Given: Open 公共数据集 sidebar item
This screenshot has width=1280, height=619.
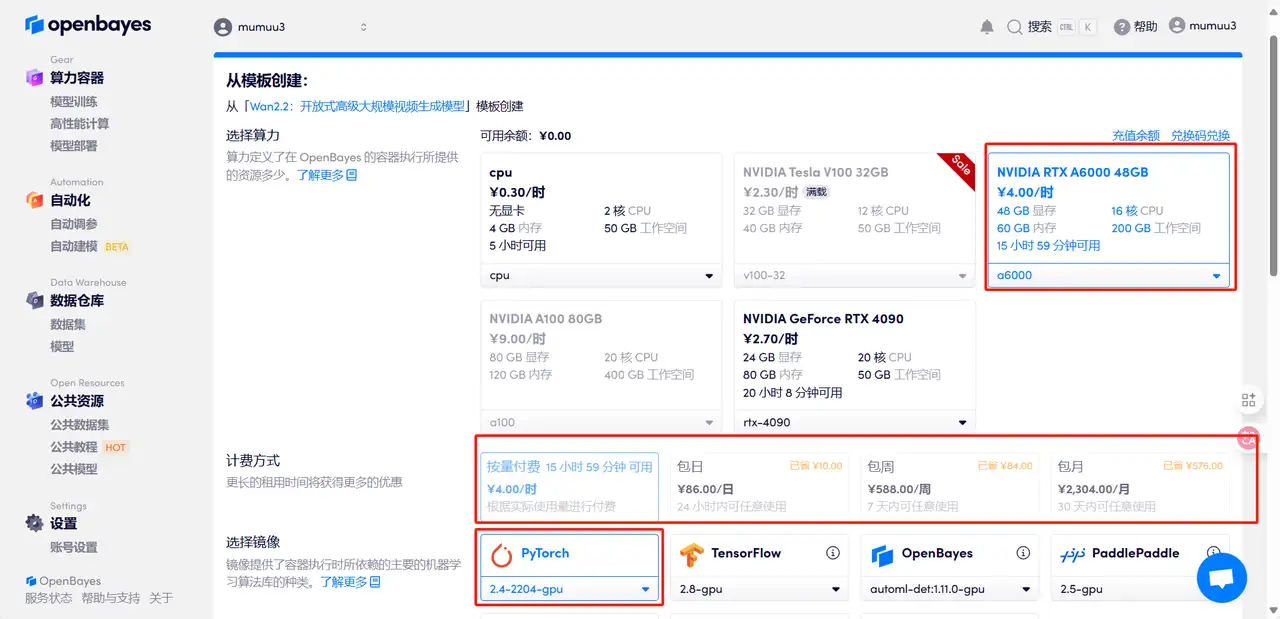Looking at the screenshot, I should [x=80, y=425].
